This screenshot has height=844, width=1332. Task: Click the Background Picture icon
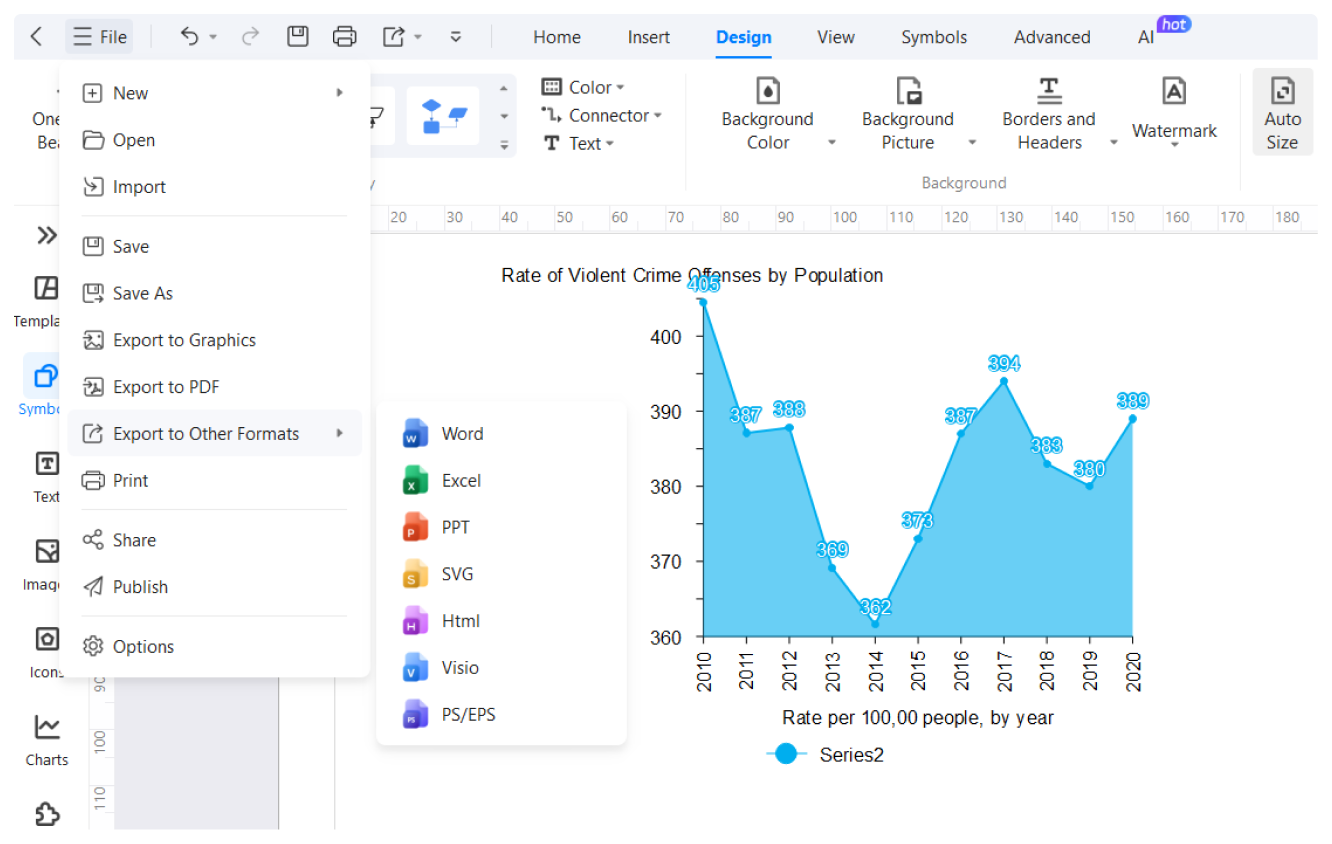pyautogui.click(x=908, y=91)
